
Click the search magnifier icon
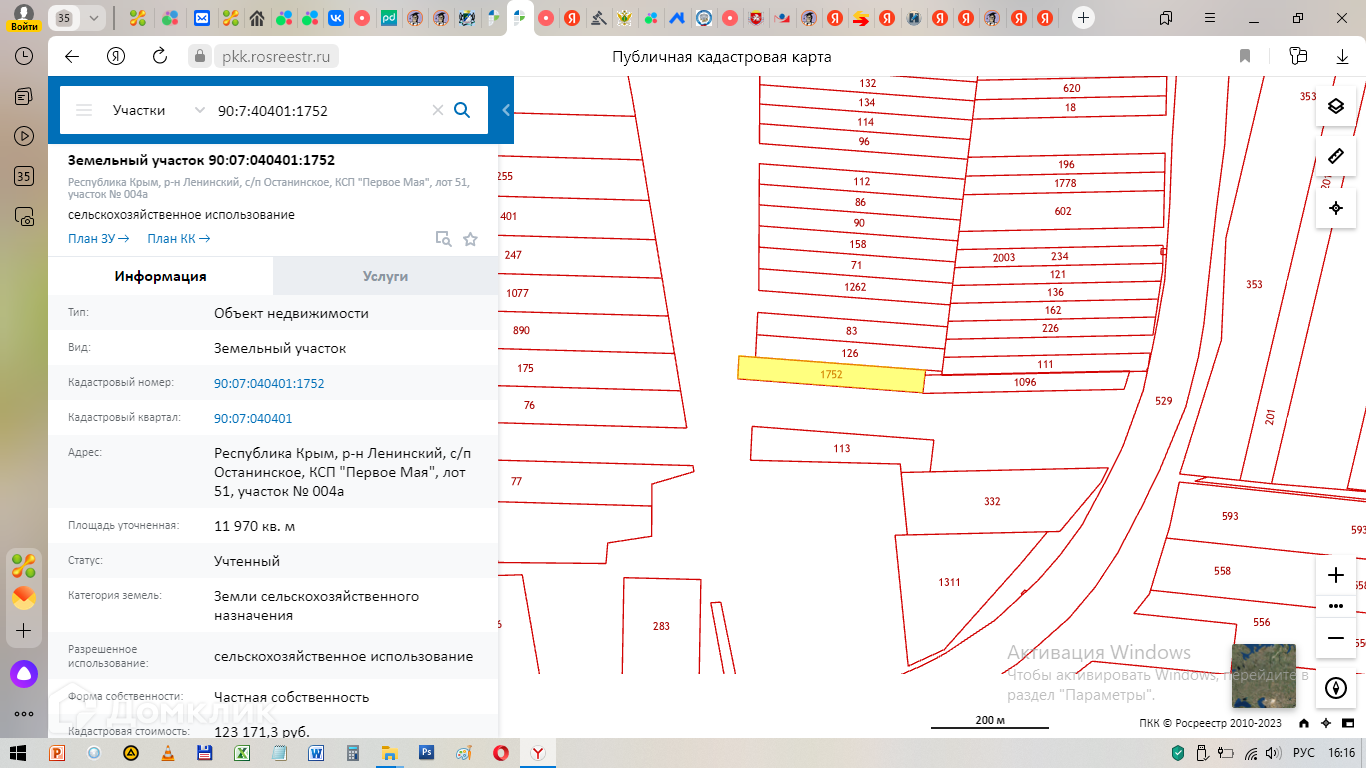(x=462, y=110)
